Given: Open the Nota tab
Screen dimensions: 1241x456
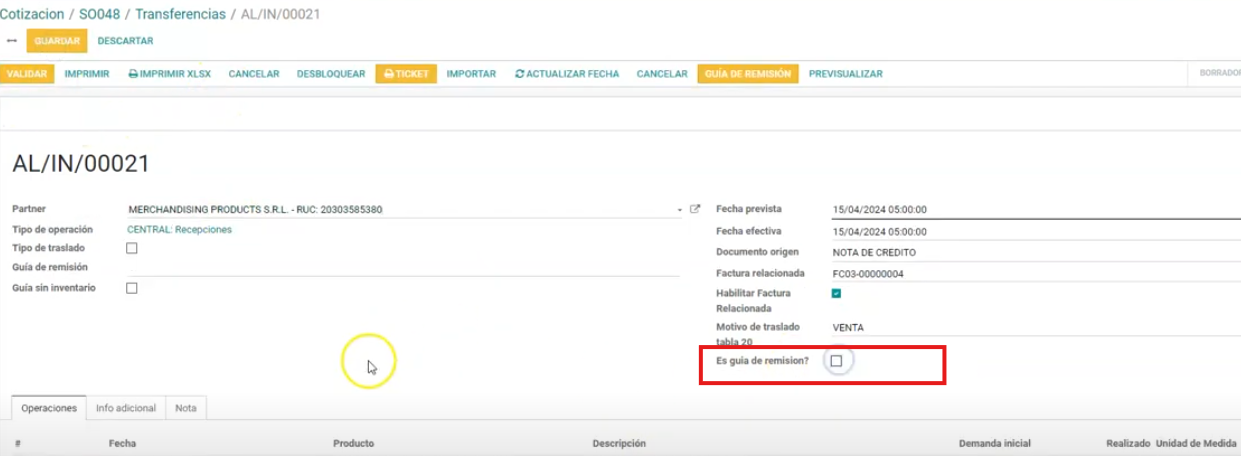Looking at the screenshot, I should click(186, 408).
